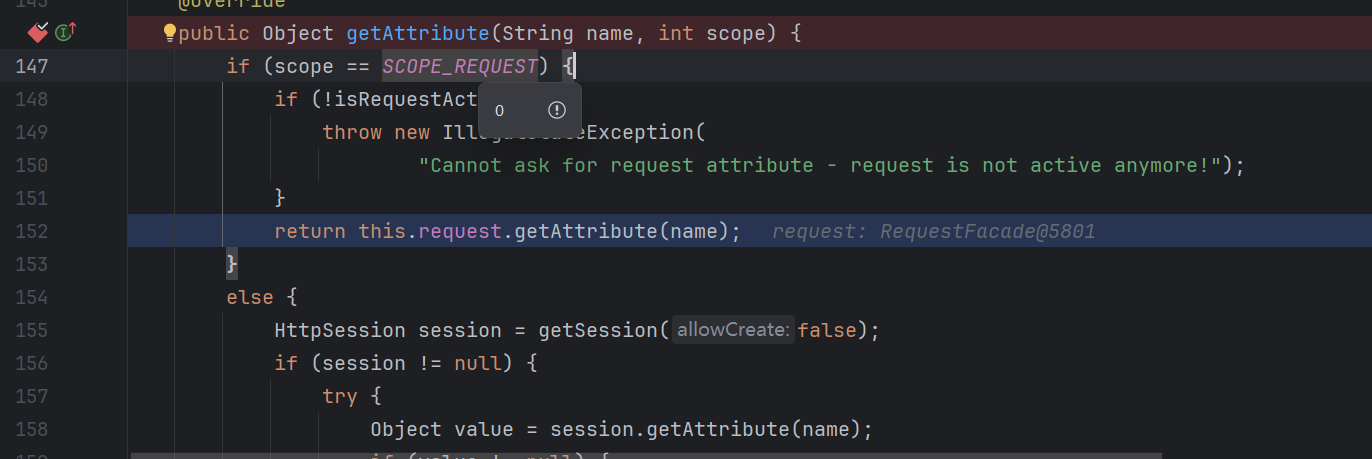
Task: Place the cursor at the highlighted closing brace on line 153
Action: coord(232,264)
